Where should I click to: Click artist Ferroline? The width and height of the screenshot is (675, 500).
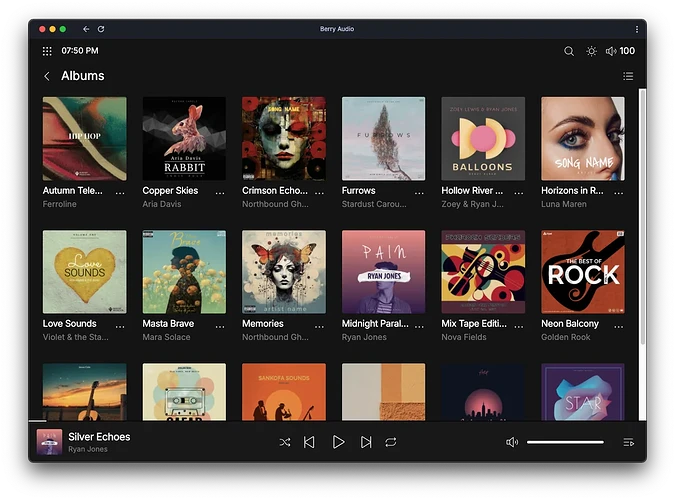pos(59,204)
